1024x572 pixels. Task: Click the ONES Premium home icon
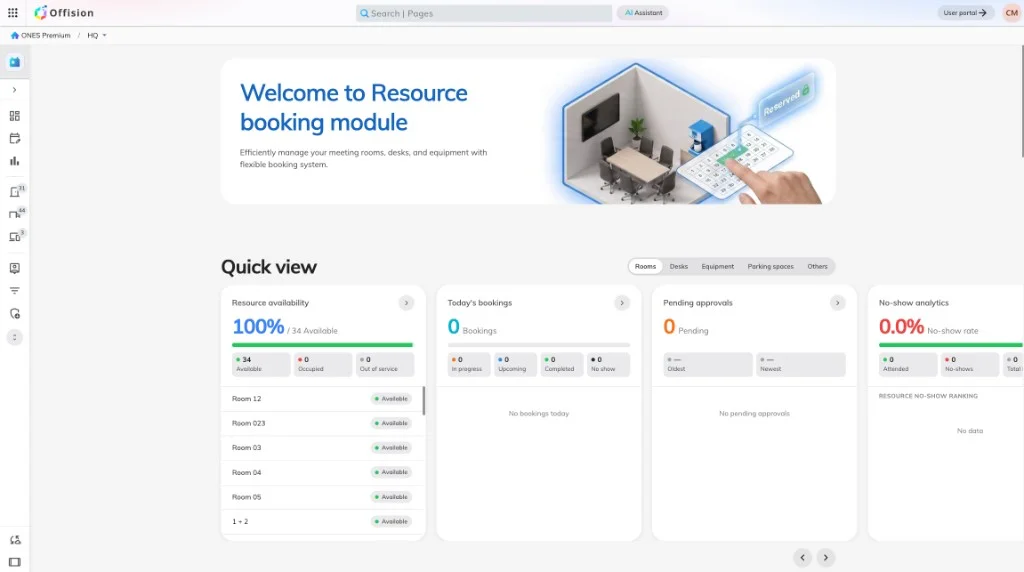(14, 35)
